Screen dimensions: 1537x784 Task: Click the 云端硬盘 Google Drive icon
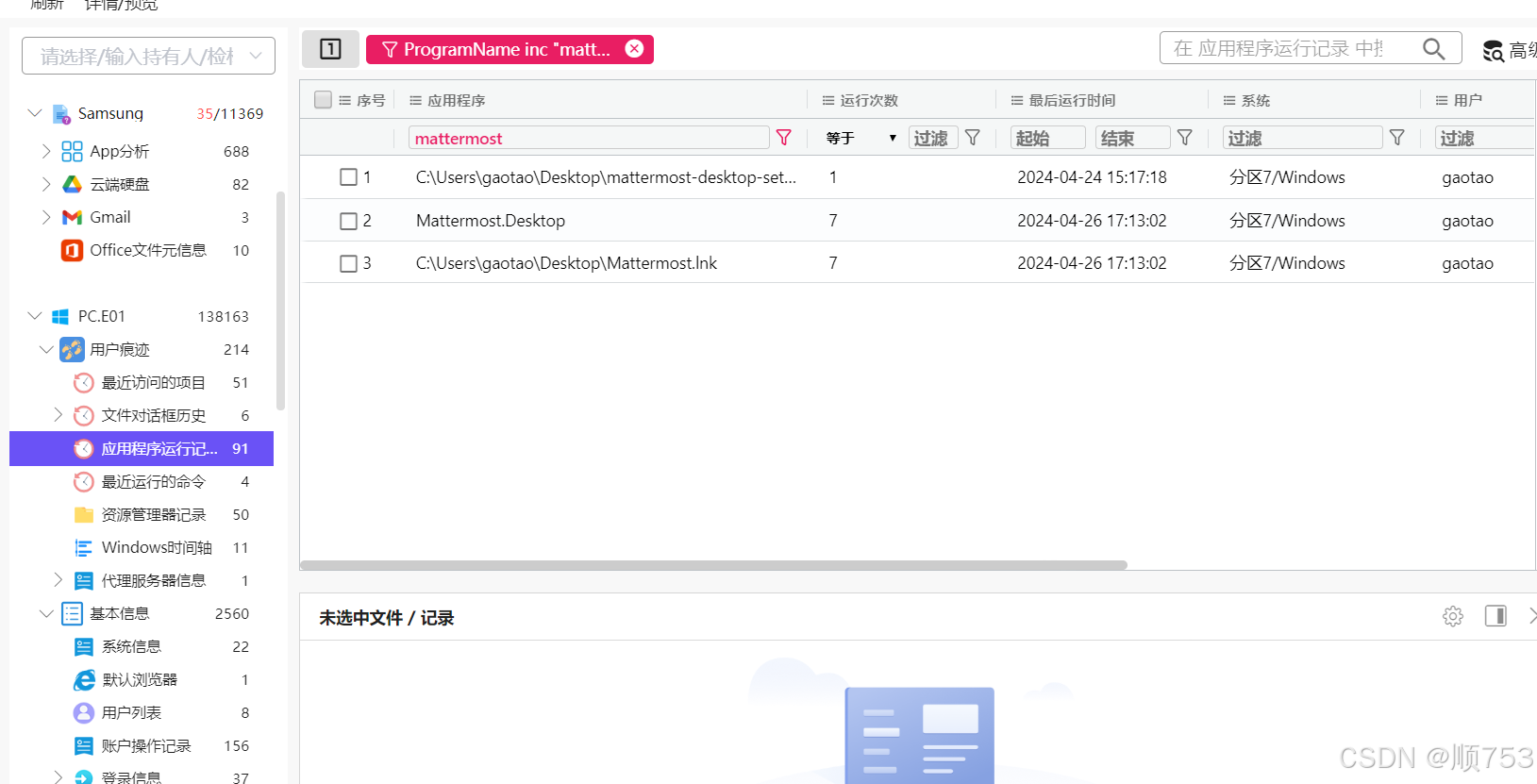tap(72, 184)
